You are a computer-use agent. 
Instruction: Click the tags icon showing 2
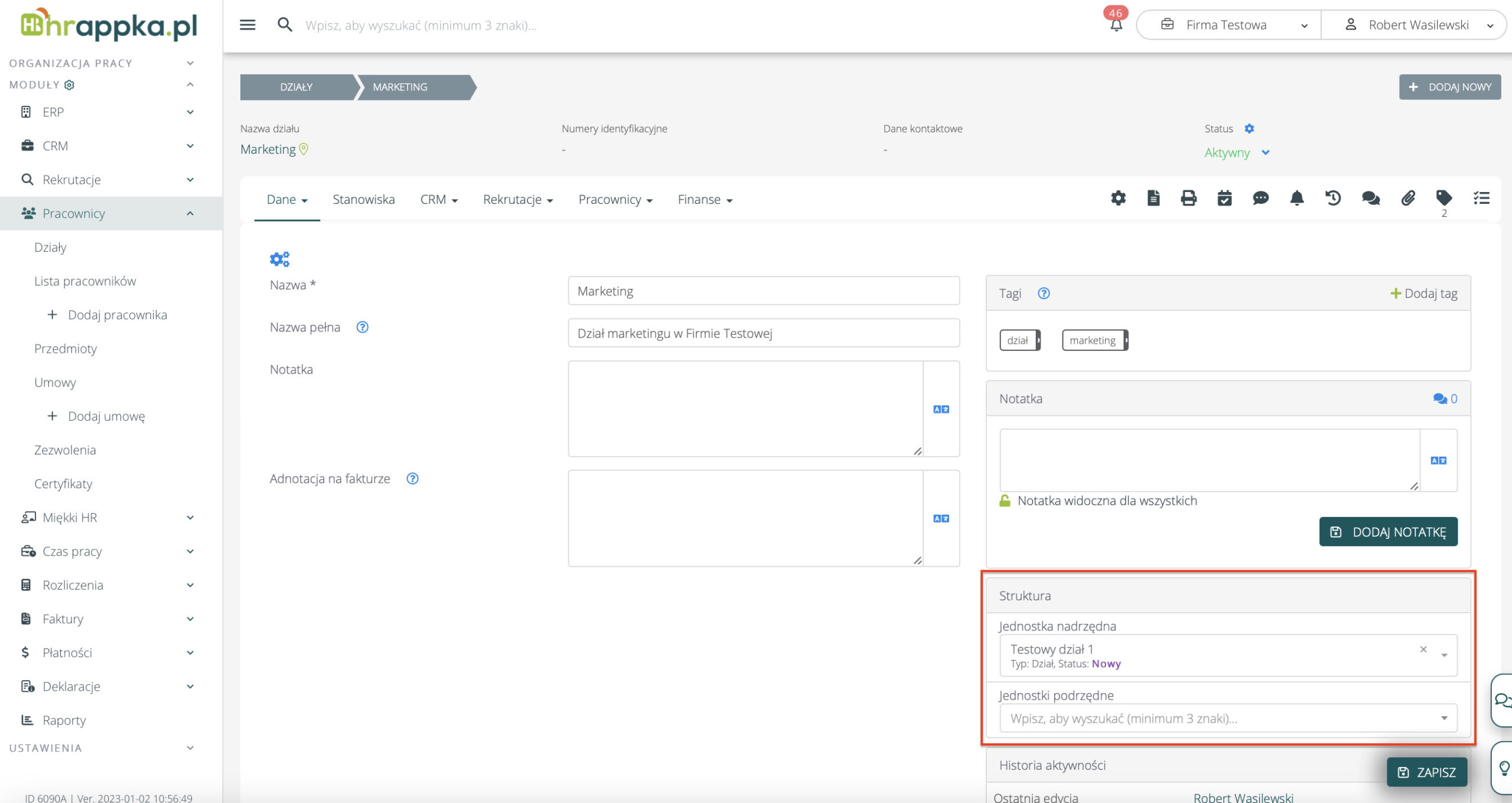click(1443, 198)
